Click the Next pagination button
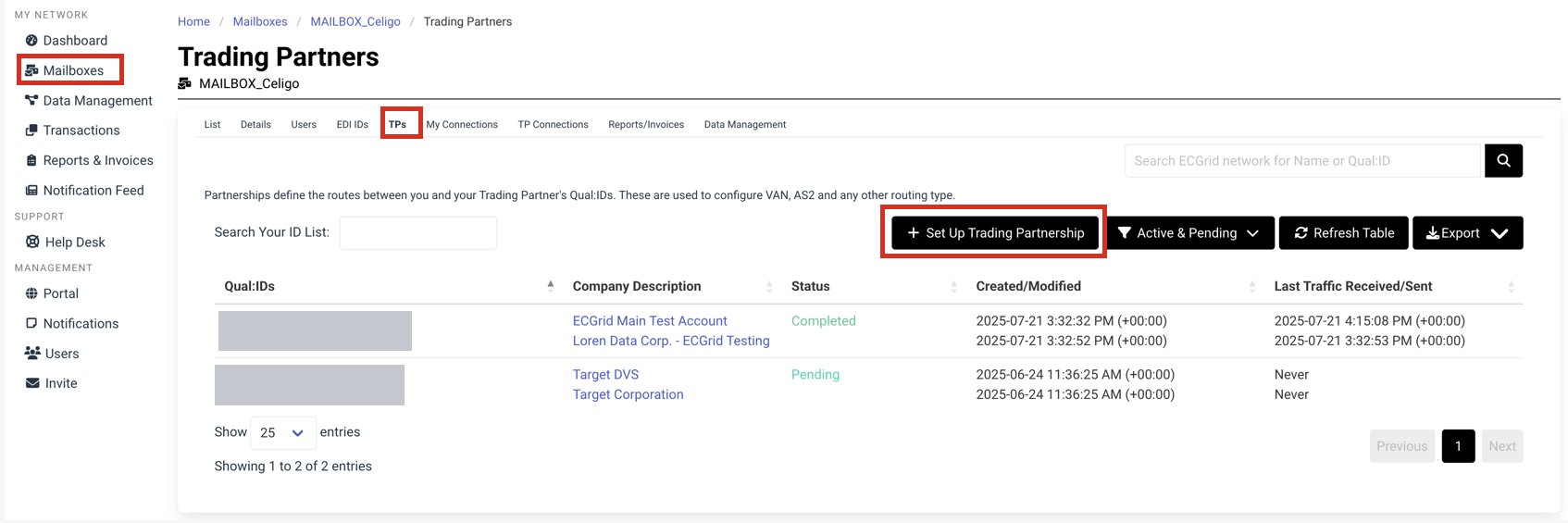Viewport: 1568px width, 523px height. point(1501,446)
